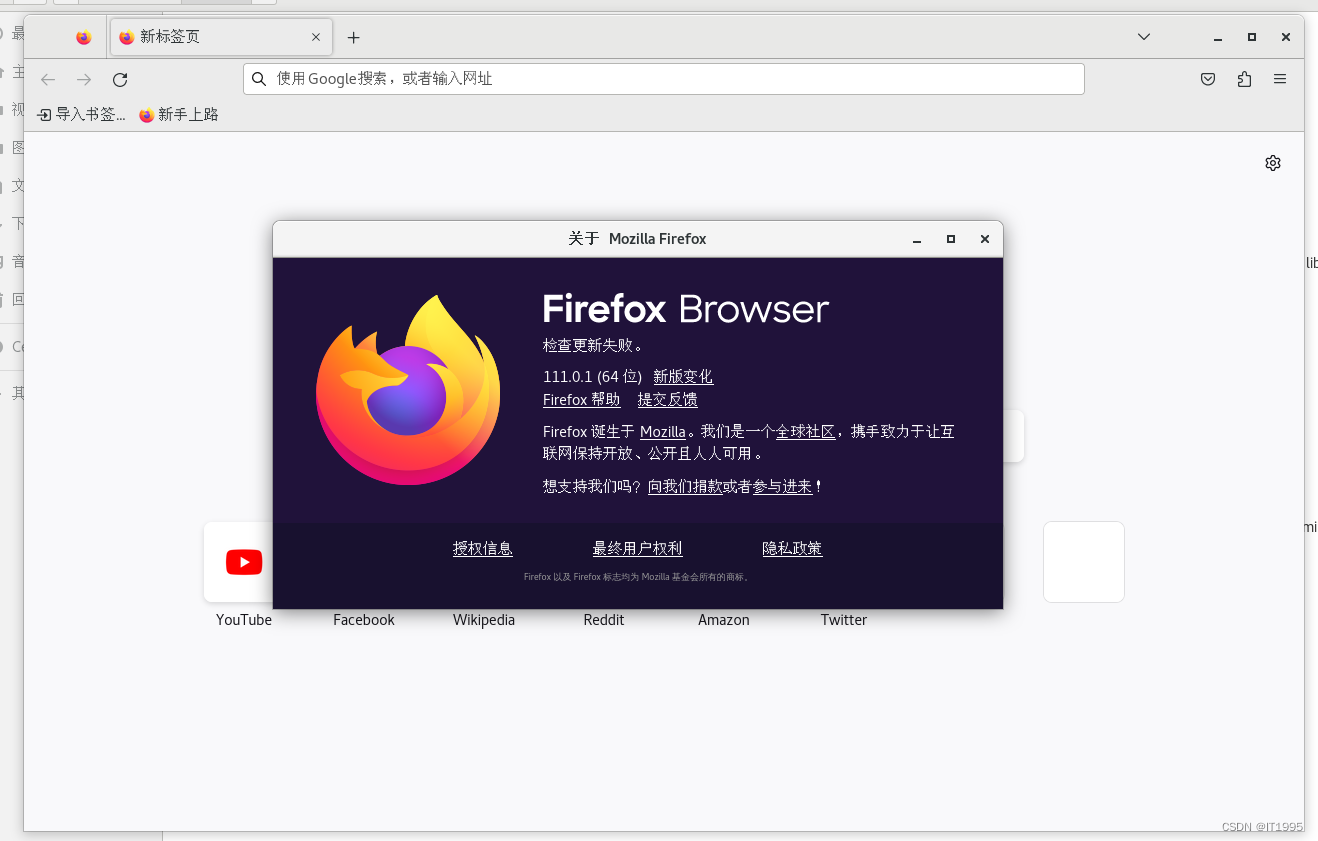Screen dimensions: 1318x841
Task: Click the 提交反馈 link
Action: (667, 399)
